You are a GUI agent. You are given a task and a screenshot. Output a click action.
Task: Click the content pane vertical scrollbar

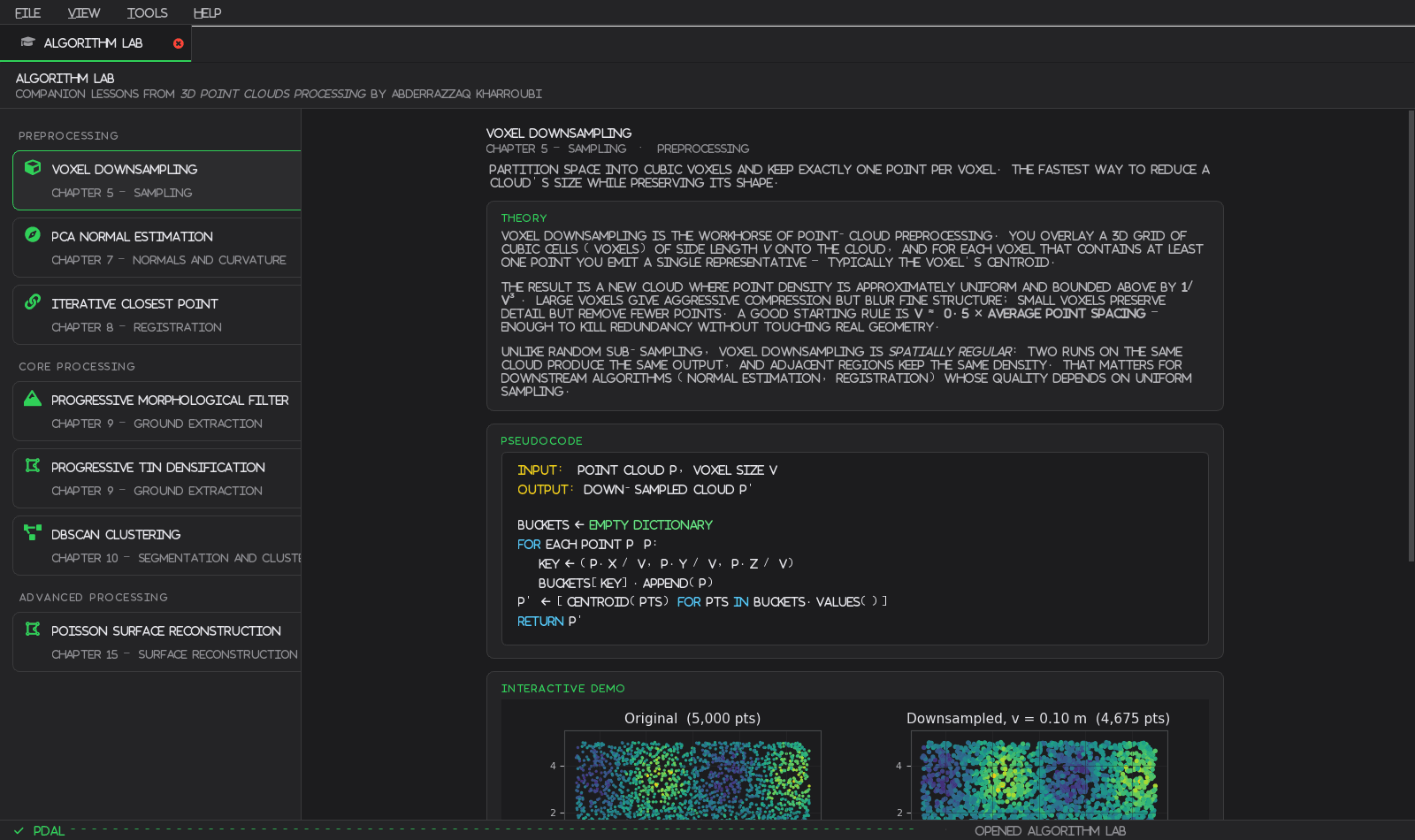coord(1411,336)
